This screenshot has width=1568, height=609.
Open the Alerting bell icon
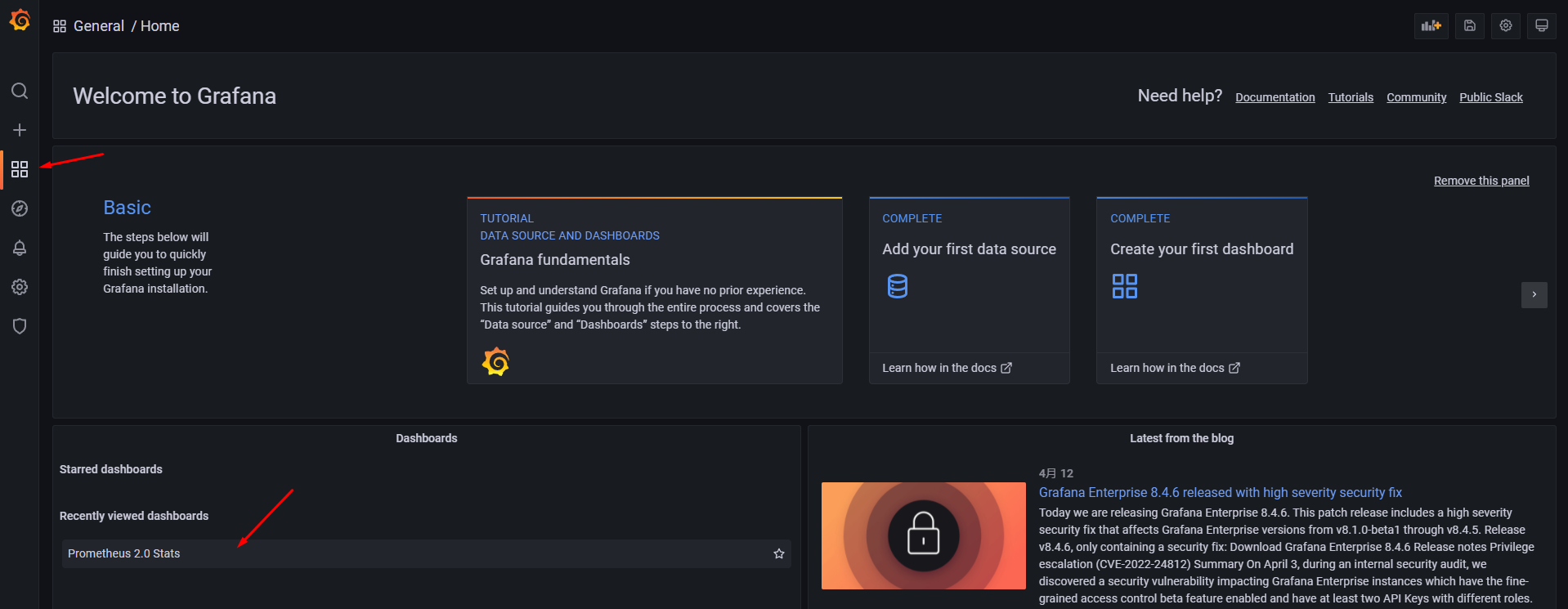(20, 248)
